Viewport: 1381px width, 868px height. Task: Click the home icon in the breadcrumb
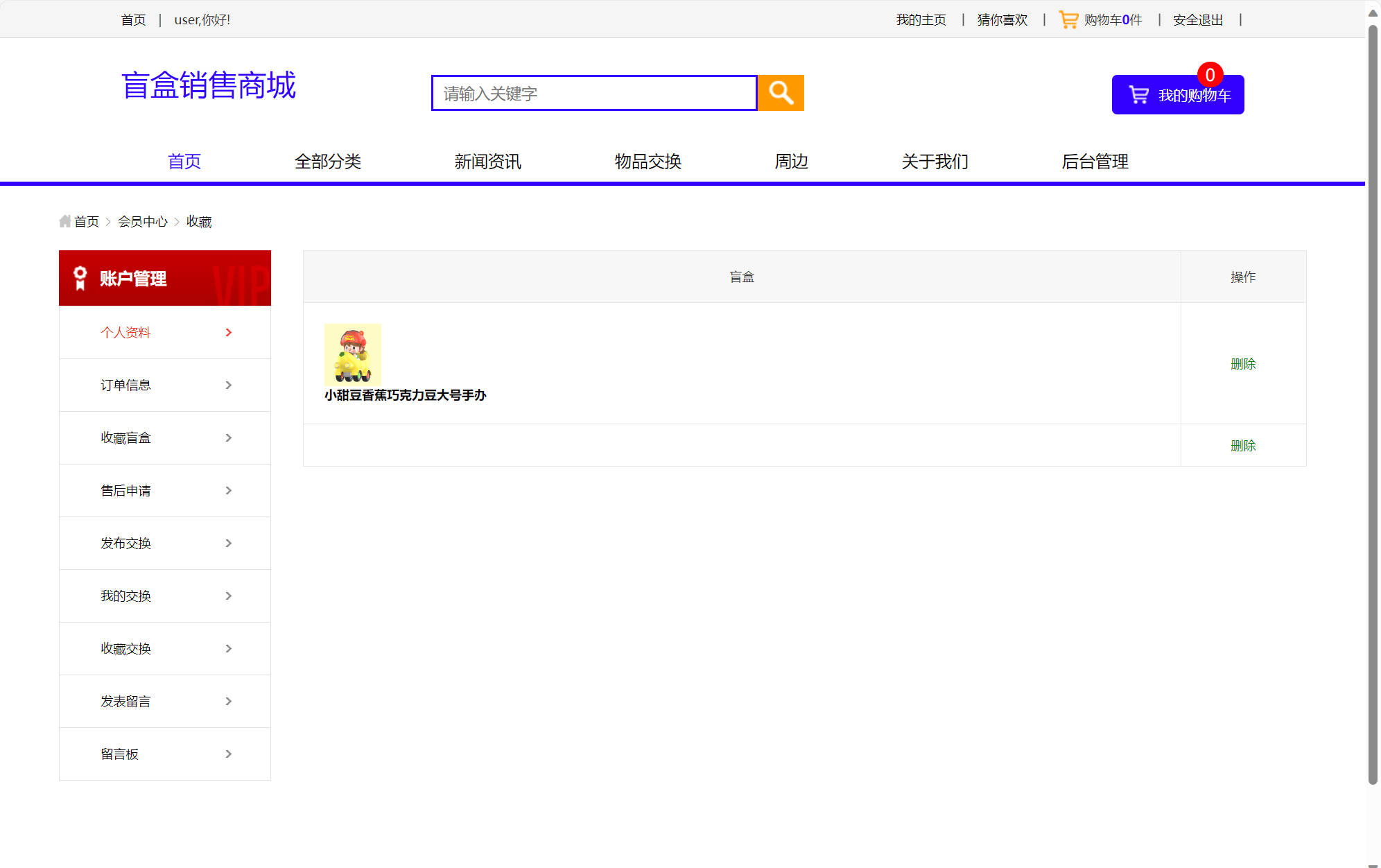click(x=65, y=220)
